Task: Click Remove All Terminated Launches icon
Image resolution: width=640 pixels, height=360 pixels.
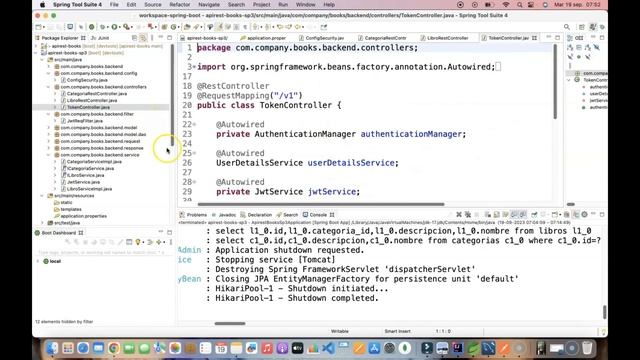Action: tap(468, 214)
